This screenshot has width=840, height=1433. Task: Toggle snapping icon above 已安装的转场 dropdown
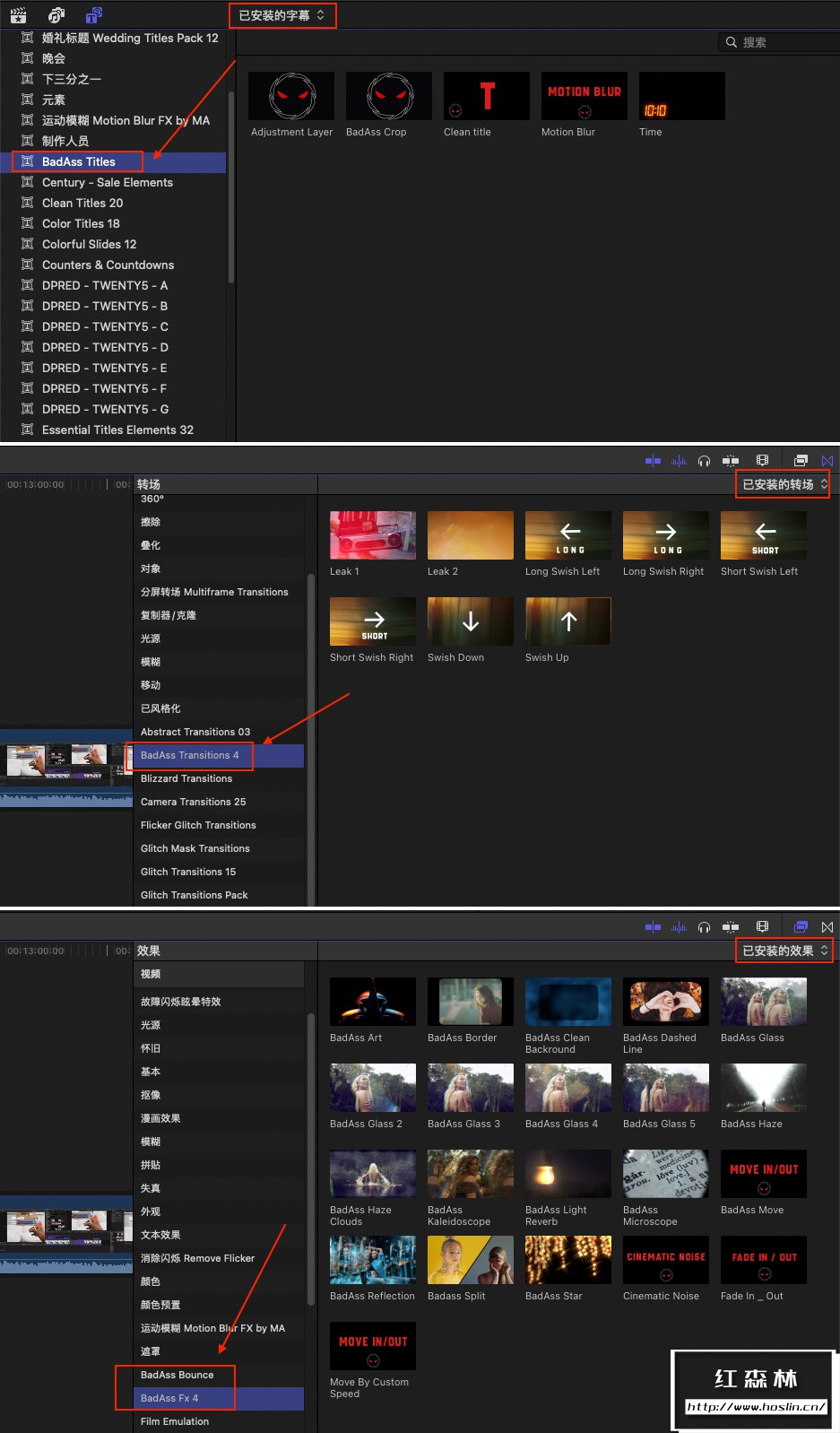click(731, 461)
